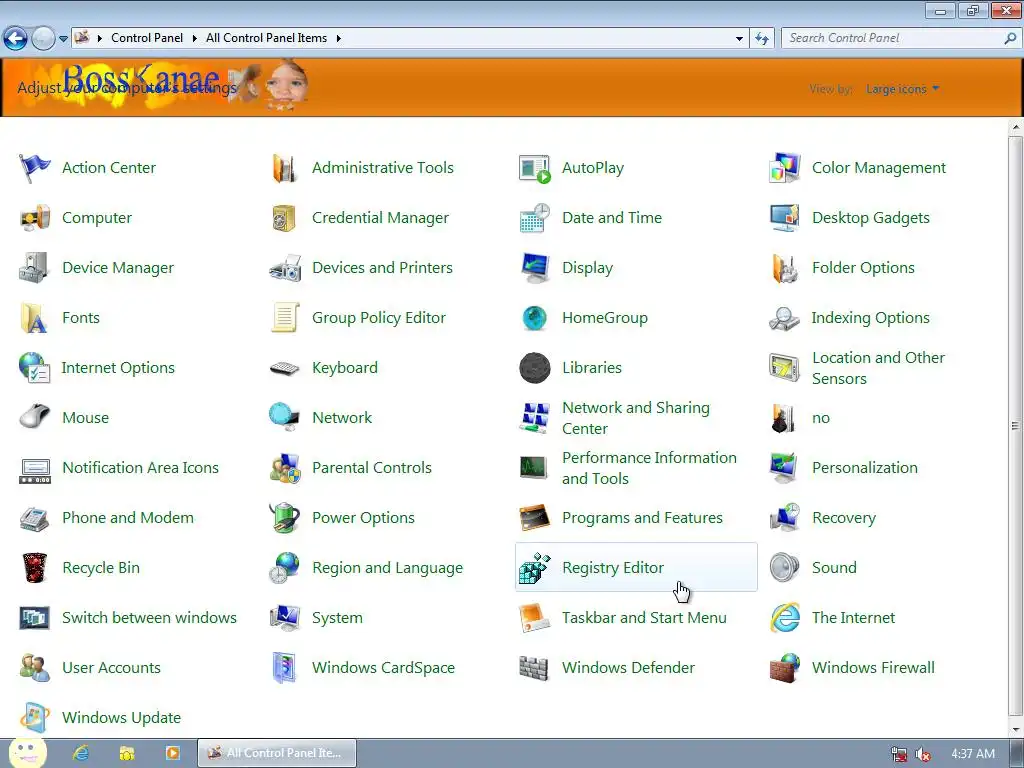Open Performance Information and Tools
The height and width of the screenshot is (768, 1024).
(x=649, y=468)
